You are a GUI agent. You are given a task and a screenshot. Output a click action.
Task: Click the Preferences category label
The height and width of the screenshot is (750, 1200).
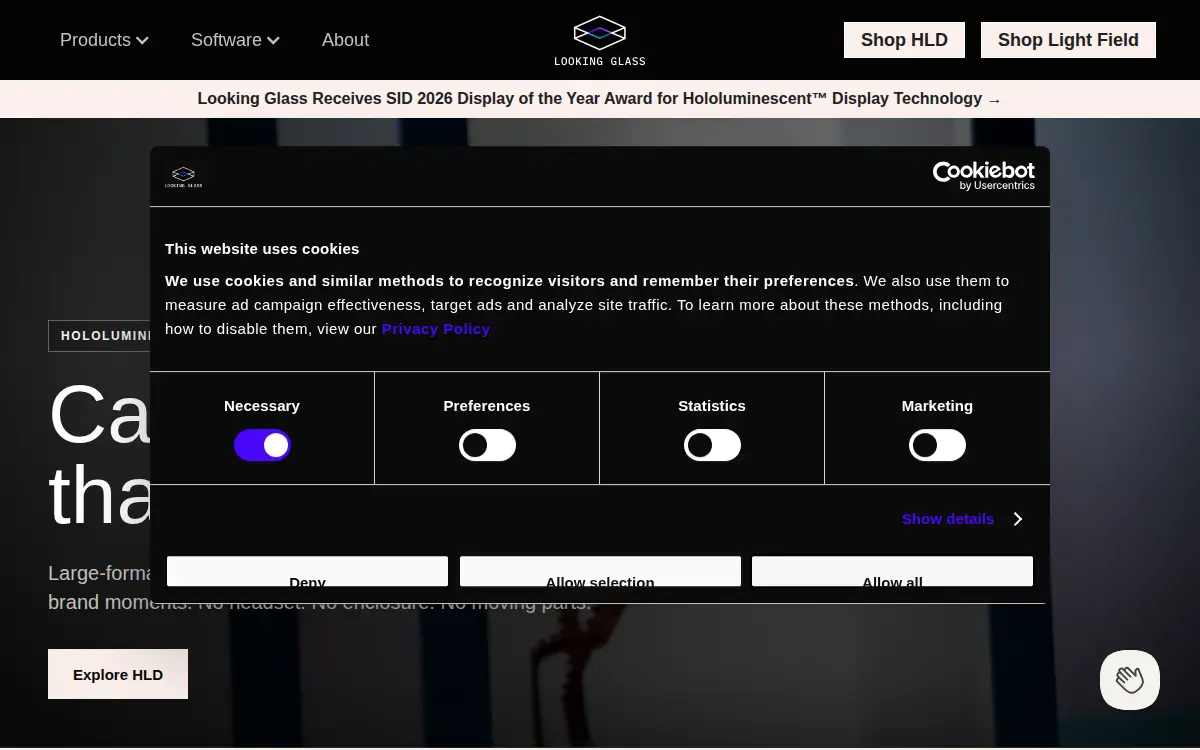(x=487, y=405)
